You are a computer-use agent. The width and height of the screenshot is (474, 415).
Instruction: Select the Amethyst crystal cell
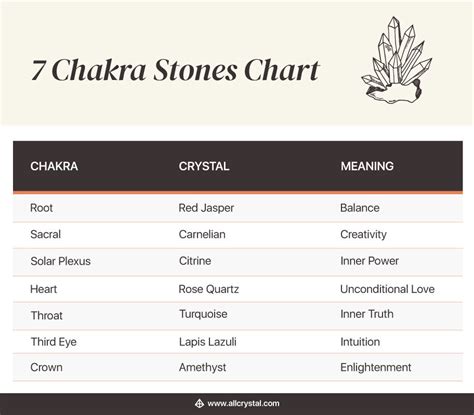pyautogui.click(x=203, y=368)
